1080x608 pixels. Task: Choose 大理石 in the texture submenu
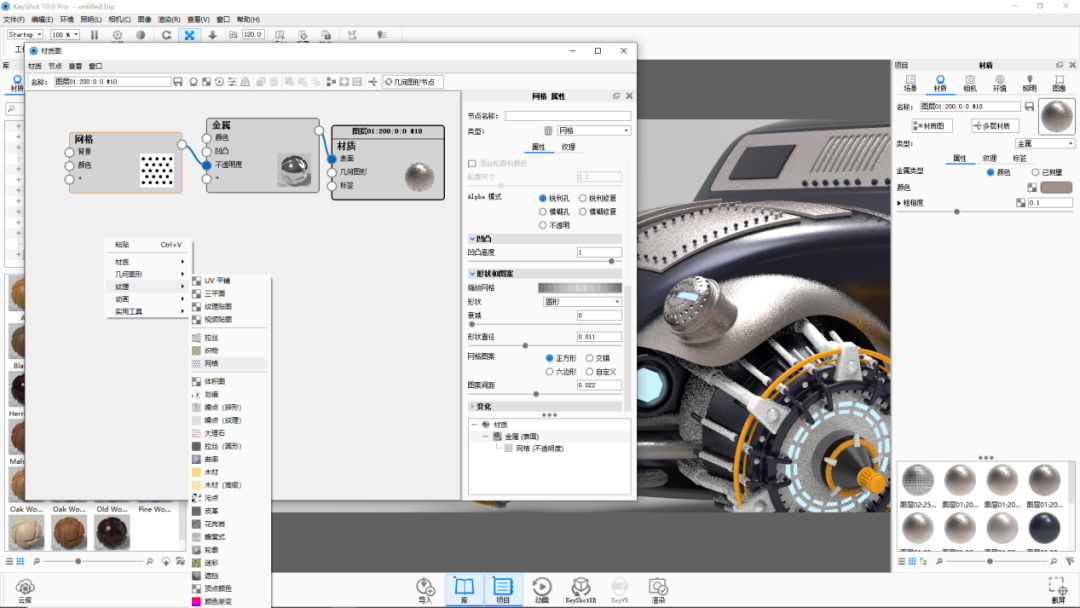click(229, 434)
